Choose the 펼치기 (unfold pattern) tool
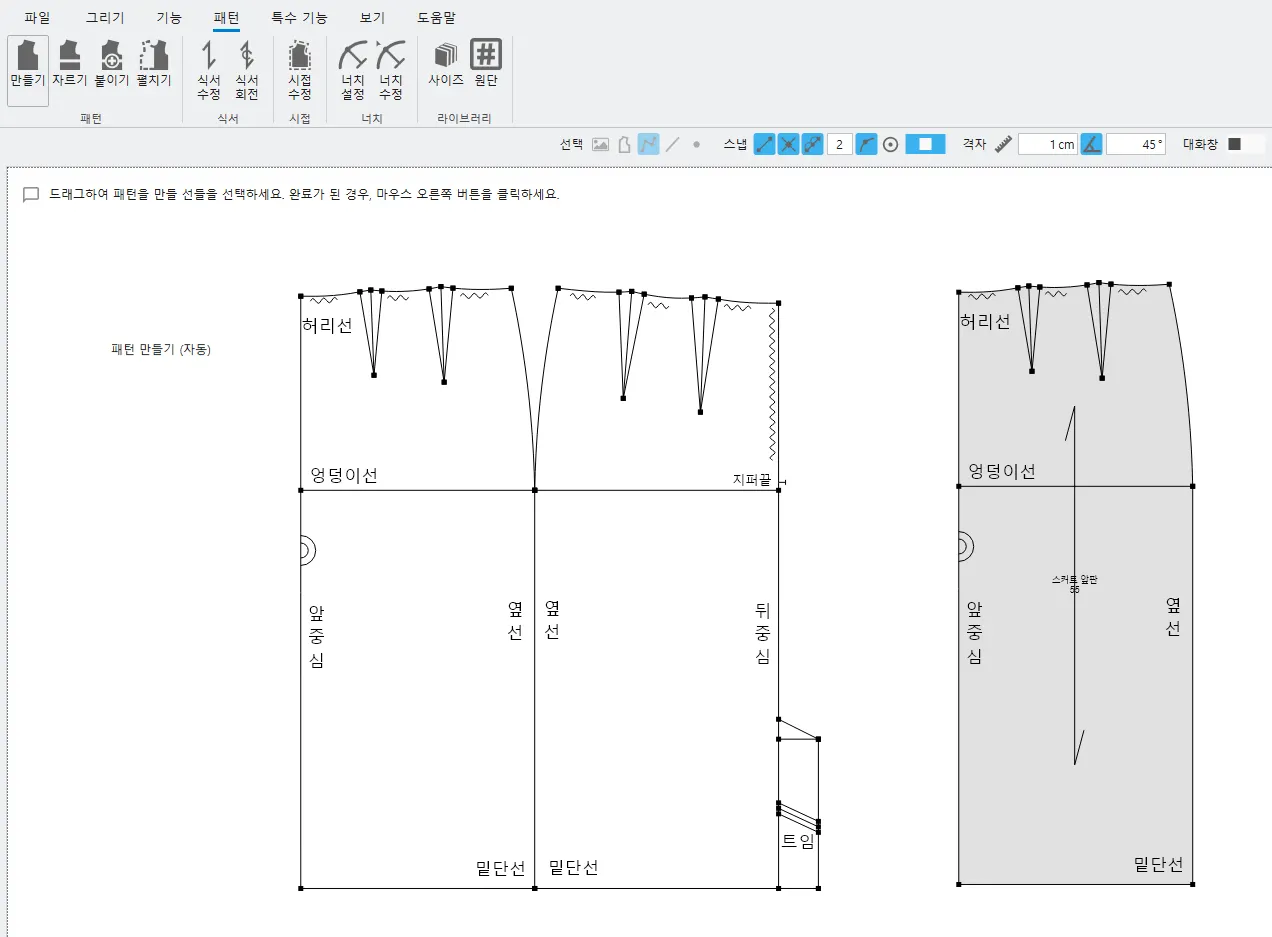Screen dimensions: 1272x937 153,66
